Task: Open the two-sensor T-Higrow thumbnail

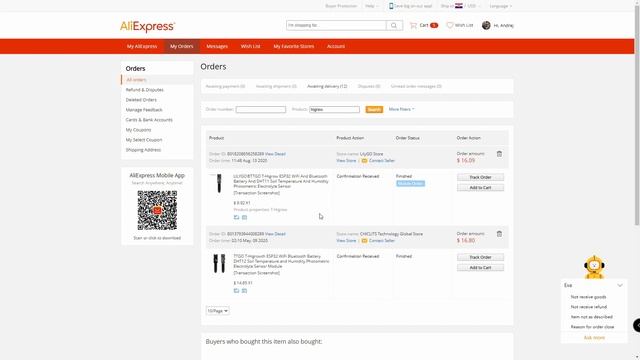Action: coord(219,264)
